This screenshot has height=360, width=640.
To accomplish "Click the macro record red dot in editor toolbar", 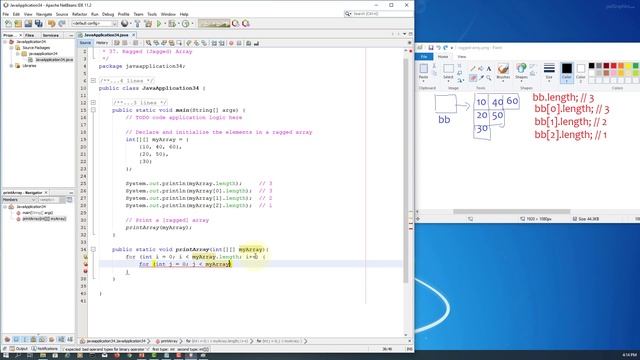I will pyautogui.click(x=231, y=43).
